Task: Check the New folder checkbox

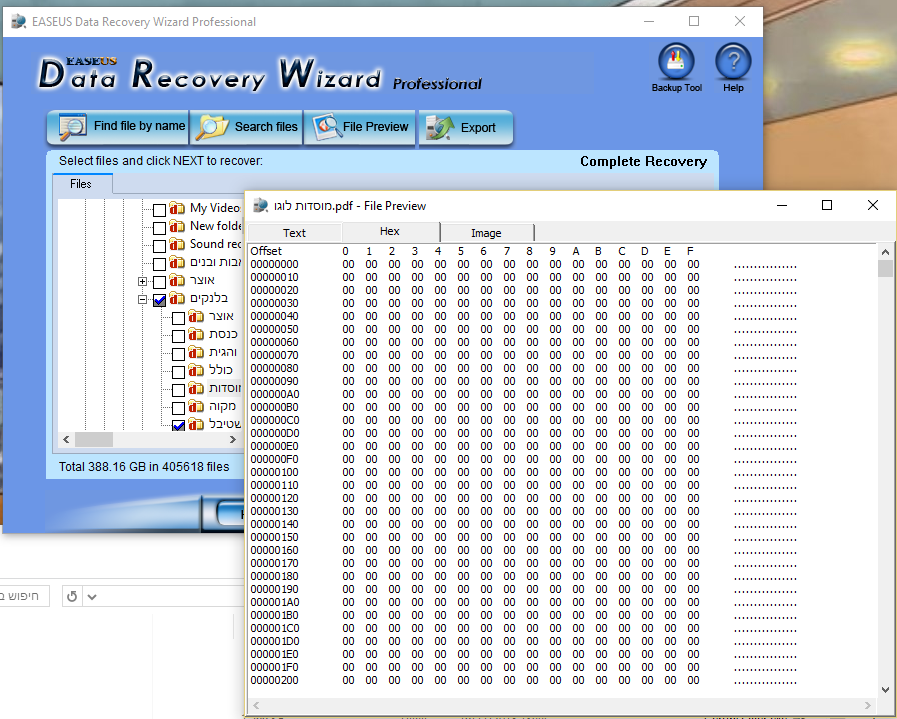Action: pyautogui.click(x=160, y=228)
